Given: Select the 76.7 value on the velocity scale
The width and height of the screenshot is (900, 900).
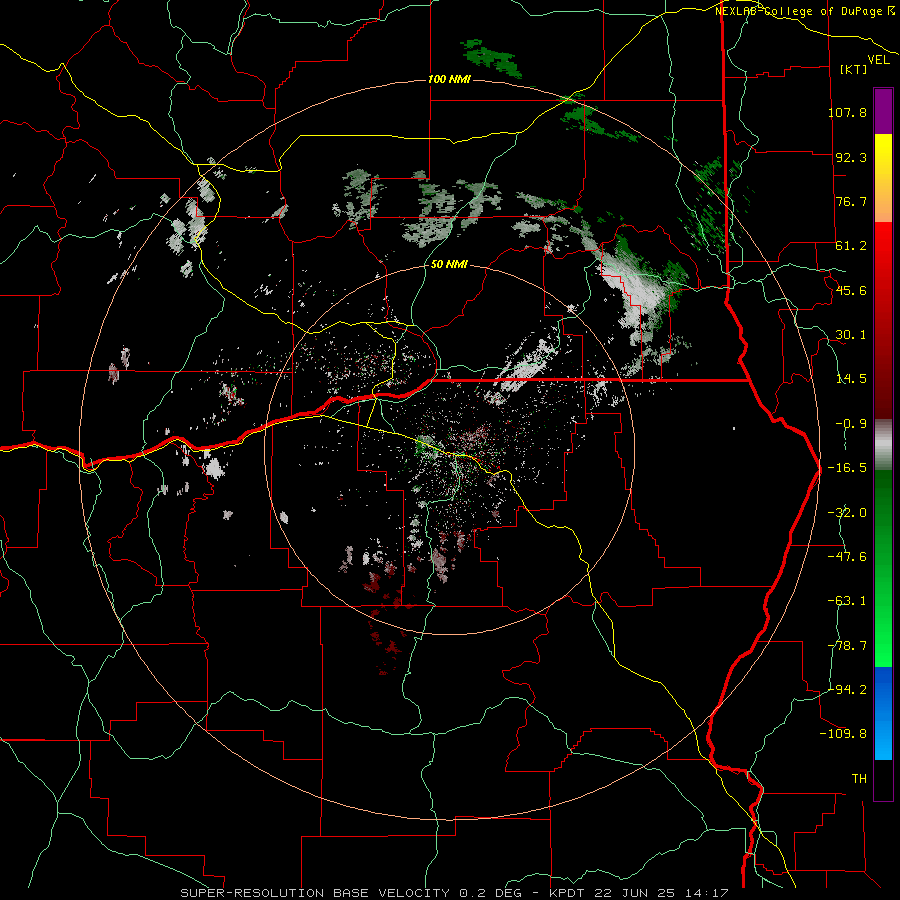Looking at the screenshot, I should (851, 201).
